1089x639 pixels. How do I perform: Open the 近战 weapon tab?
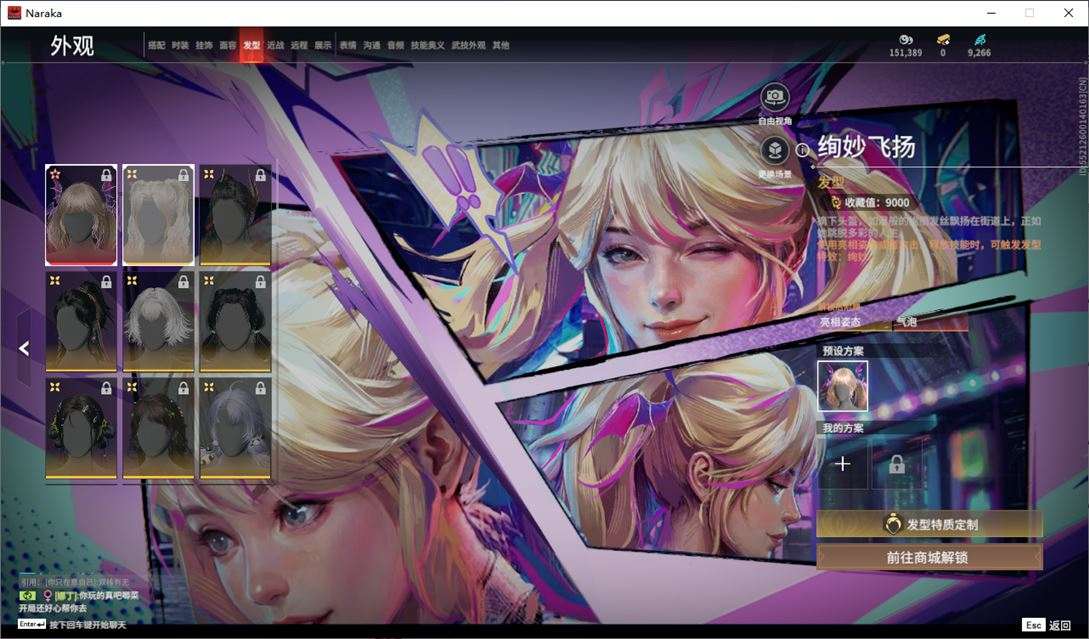click(276, 45)
